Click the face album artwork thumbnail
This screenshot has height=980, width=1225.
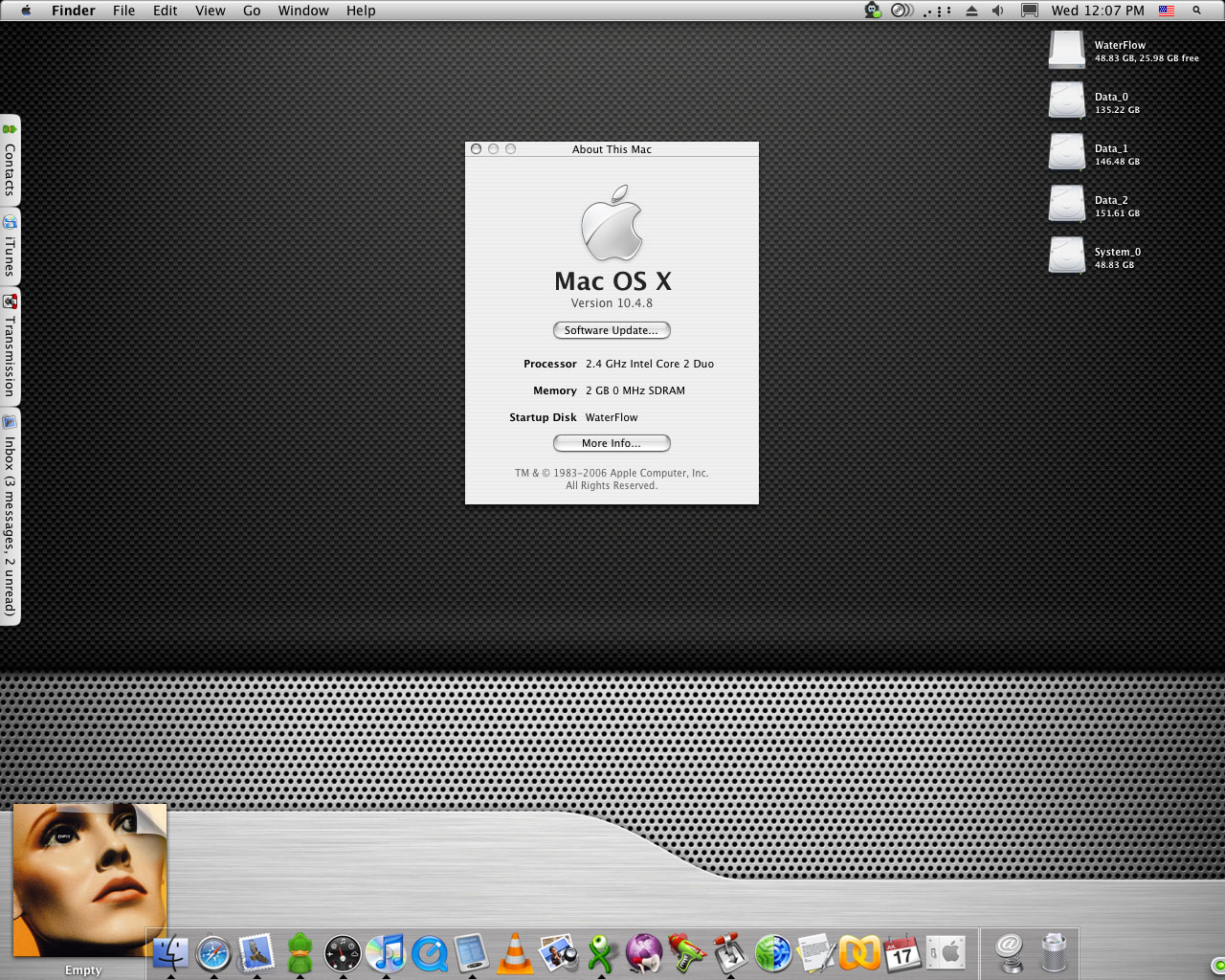point(89,880)
